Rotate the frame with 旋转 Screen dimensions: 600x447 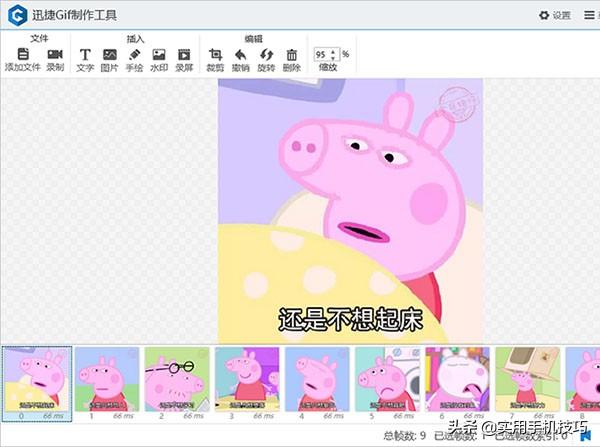[266, 55]
